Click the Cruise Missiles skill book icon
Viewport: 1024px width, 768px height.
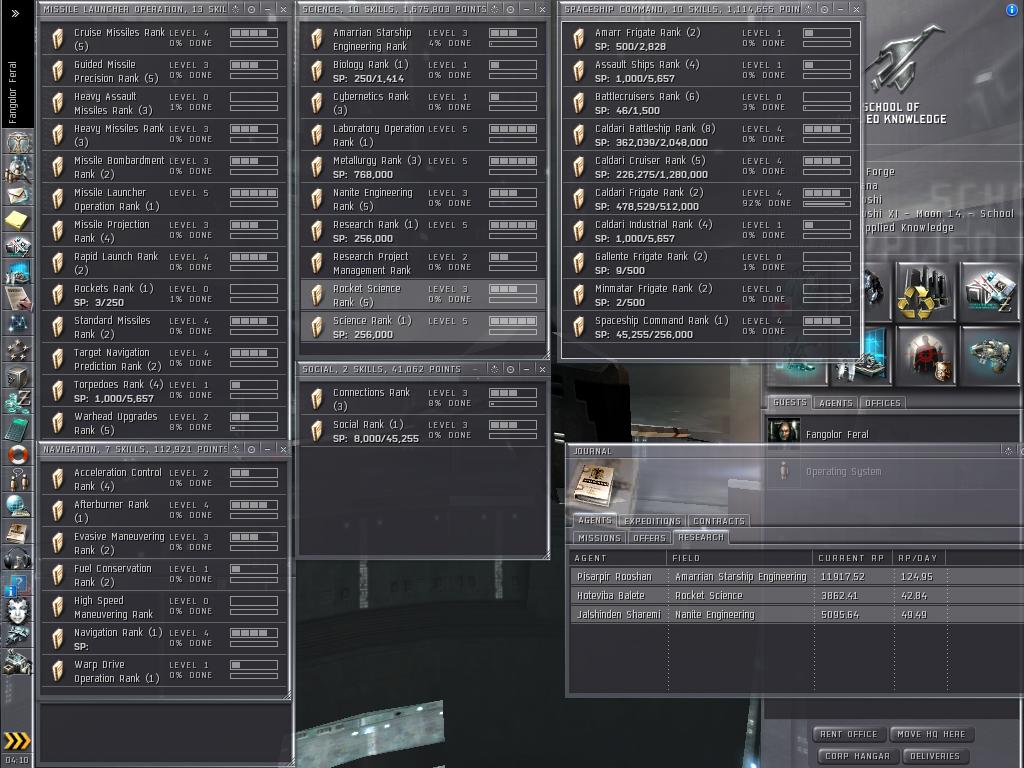pyautogui.click(x=57, y=39)
